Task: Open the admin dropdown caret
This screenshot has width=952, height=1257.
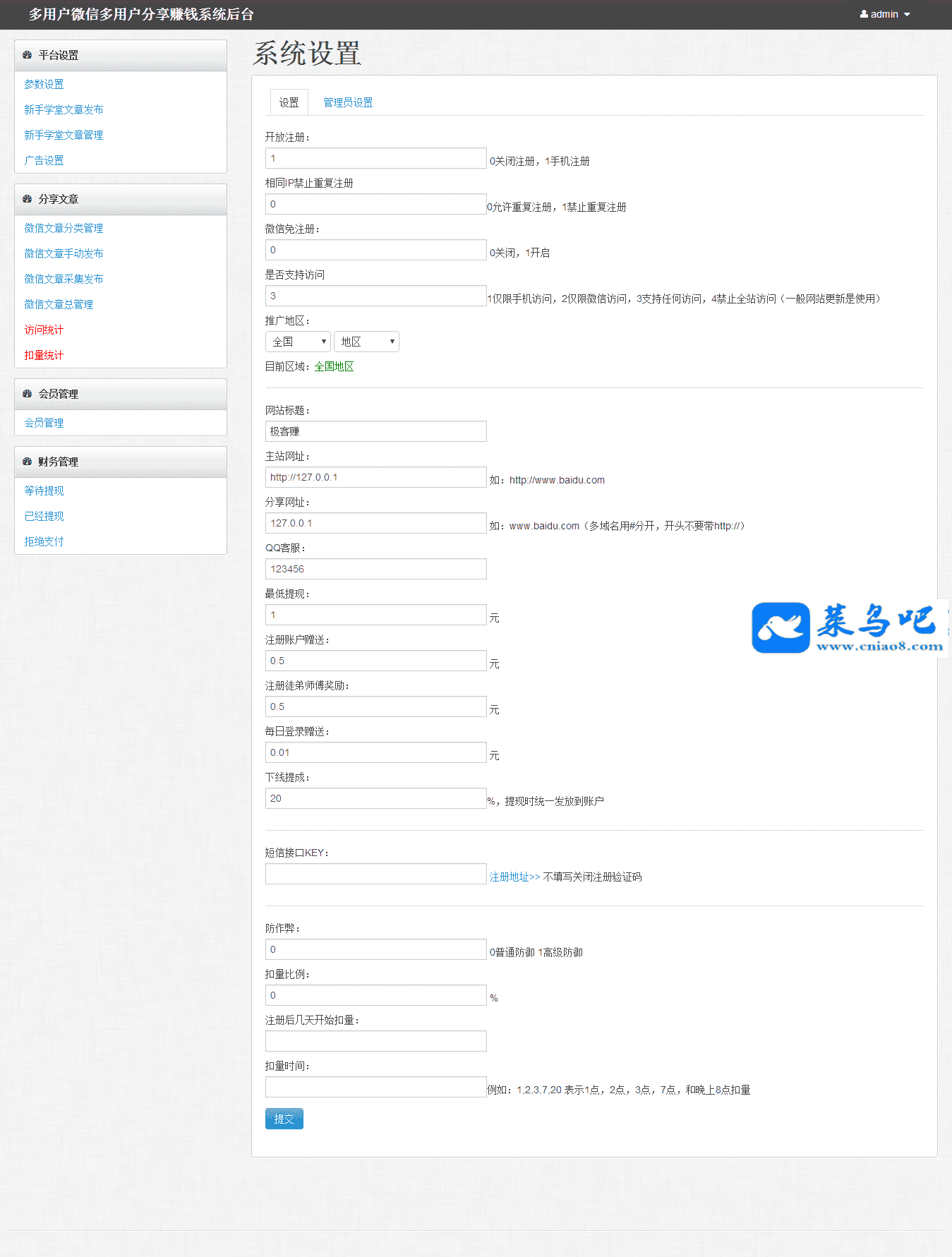Action: (x=907, y=15)
